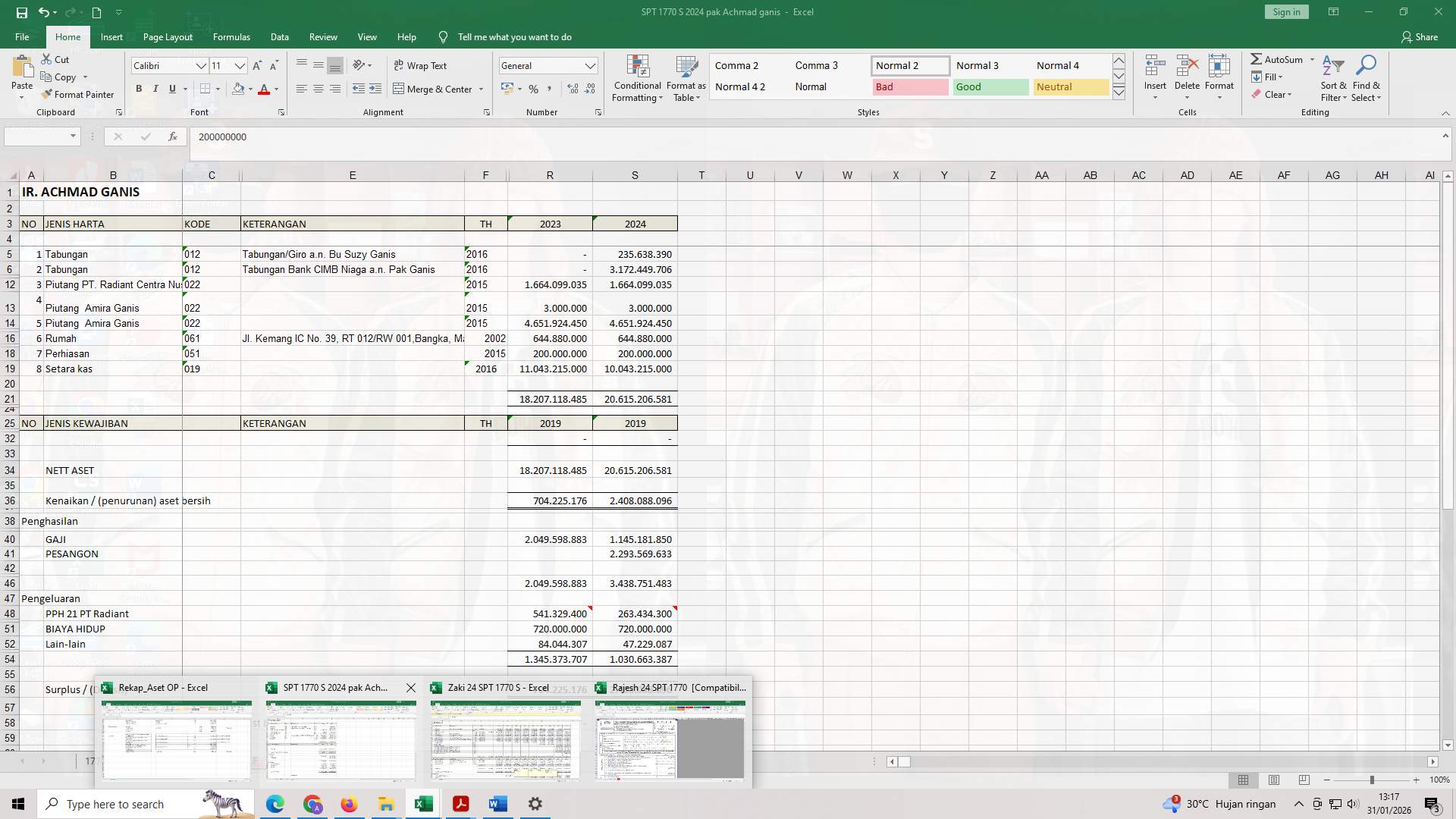Open the Fill Color dropdown arrow
Image resolution: width=1456 pixels, height=819 pixels.
[249, 89]
